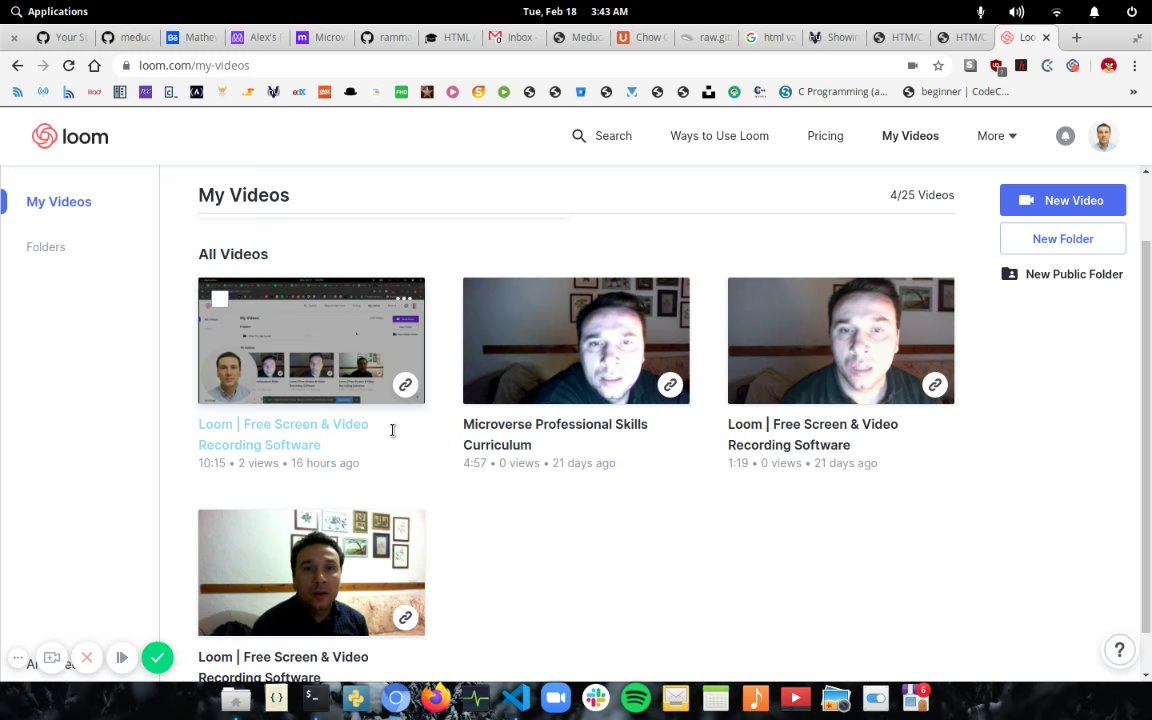The image size is (1152, 720).
Task: Open Firefox from the dock
Action: point(436,697)
